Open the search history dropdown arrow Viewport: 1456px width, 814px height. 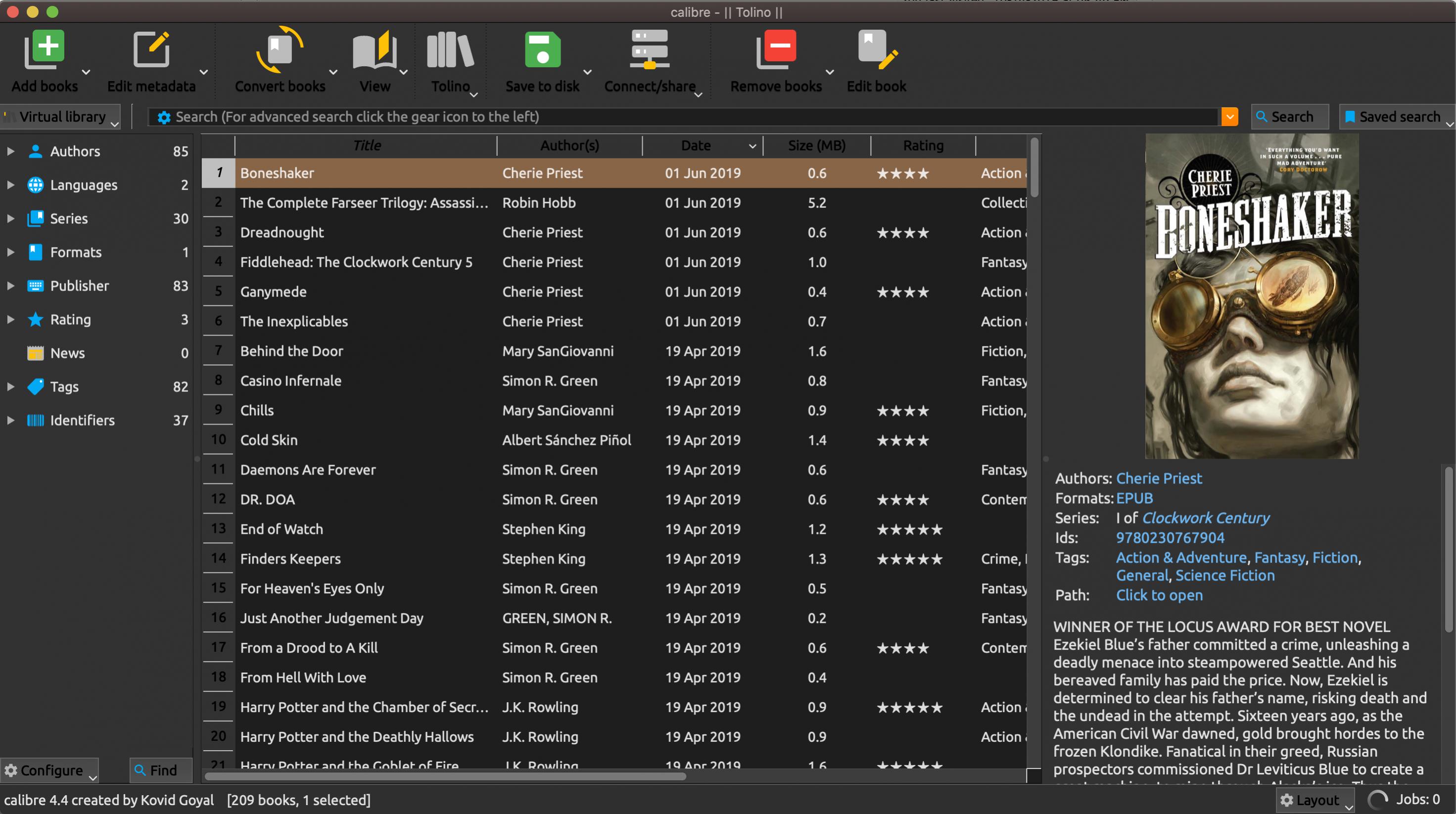click(1229, 117)
